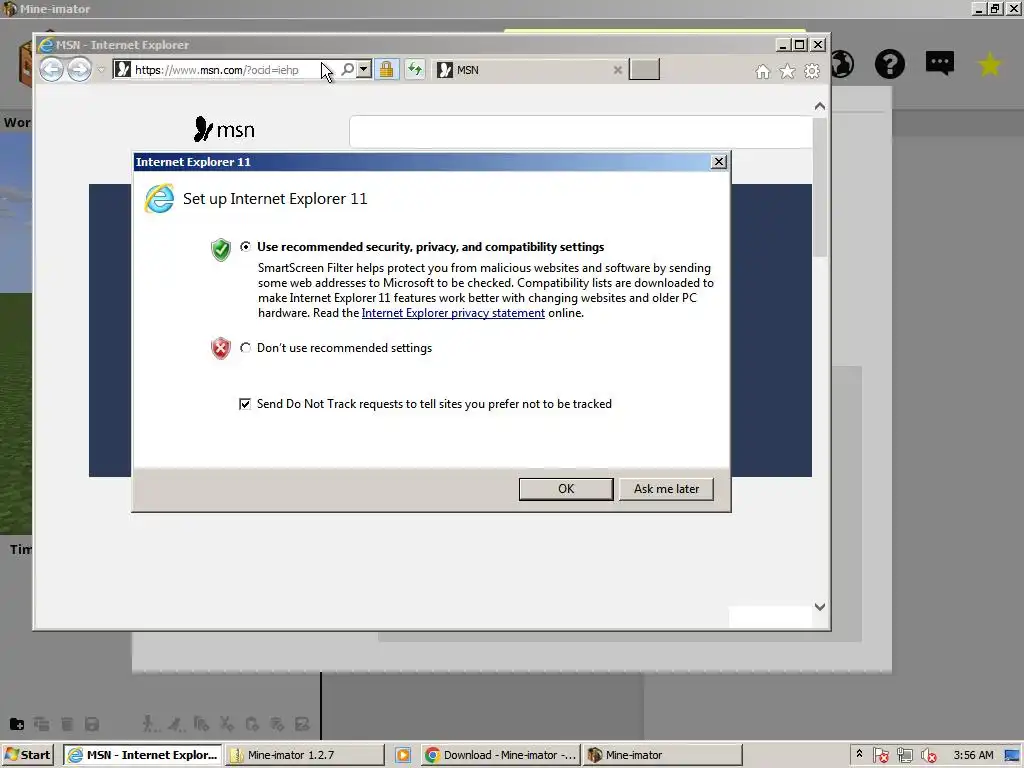This screenshot has width=1024, height=768.
Task: Click Action Center flag tray icon
Action: tap(880, 755)
